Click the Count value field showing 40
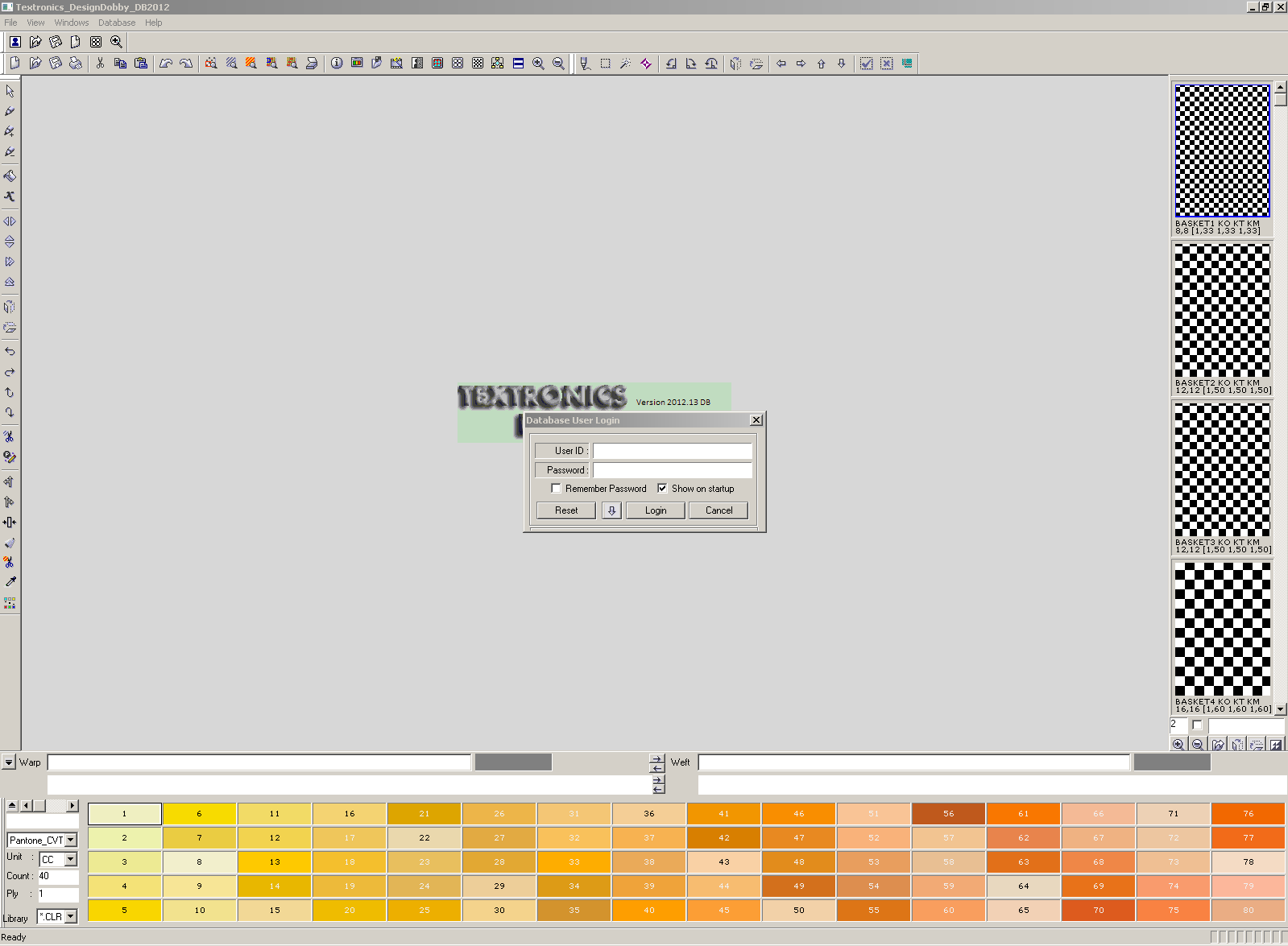The height and width of the screenshot is (946, 1288). tap(58, 876)
